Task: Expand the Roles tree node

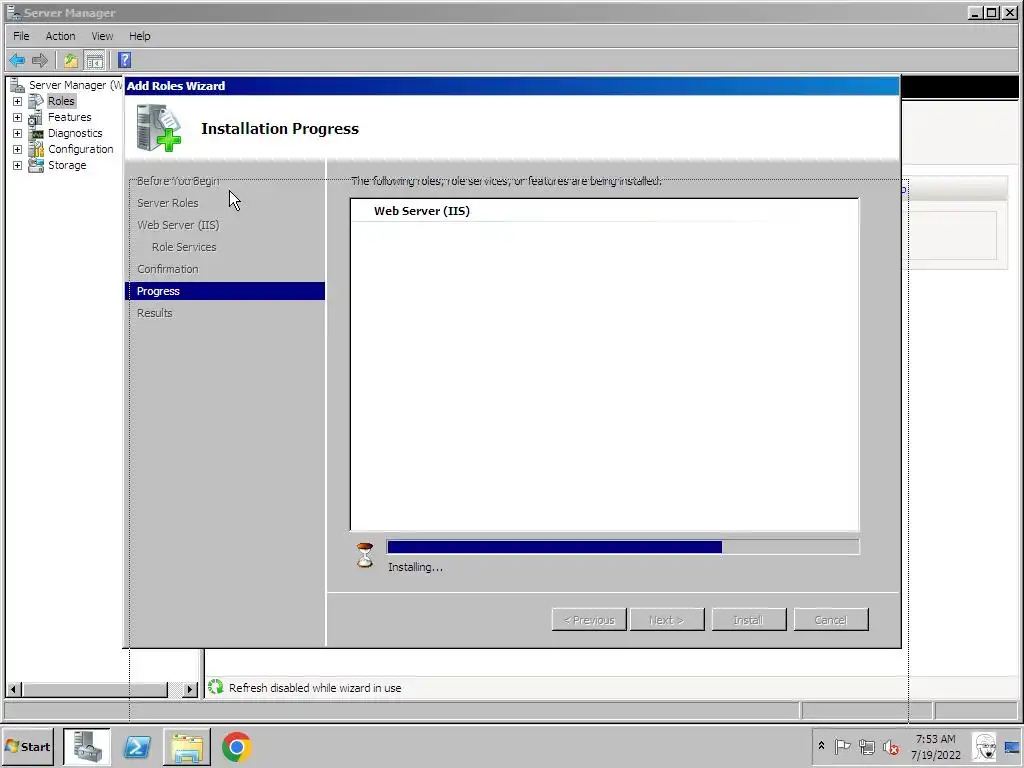Action: [x=18, y=101]
